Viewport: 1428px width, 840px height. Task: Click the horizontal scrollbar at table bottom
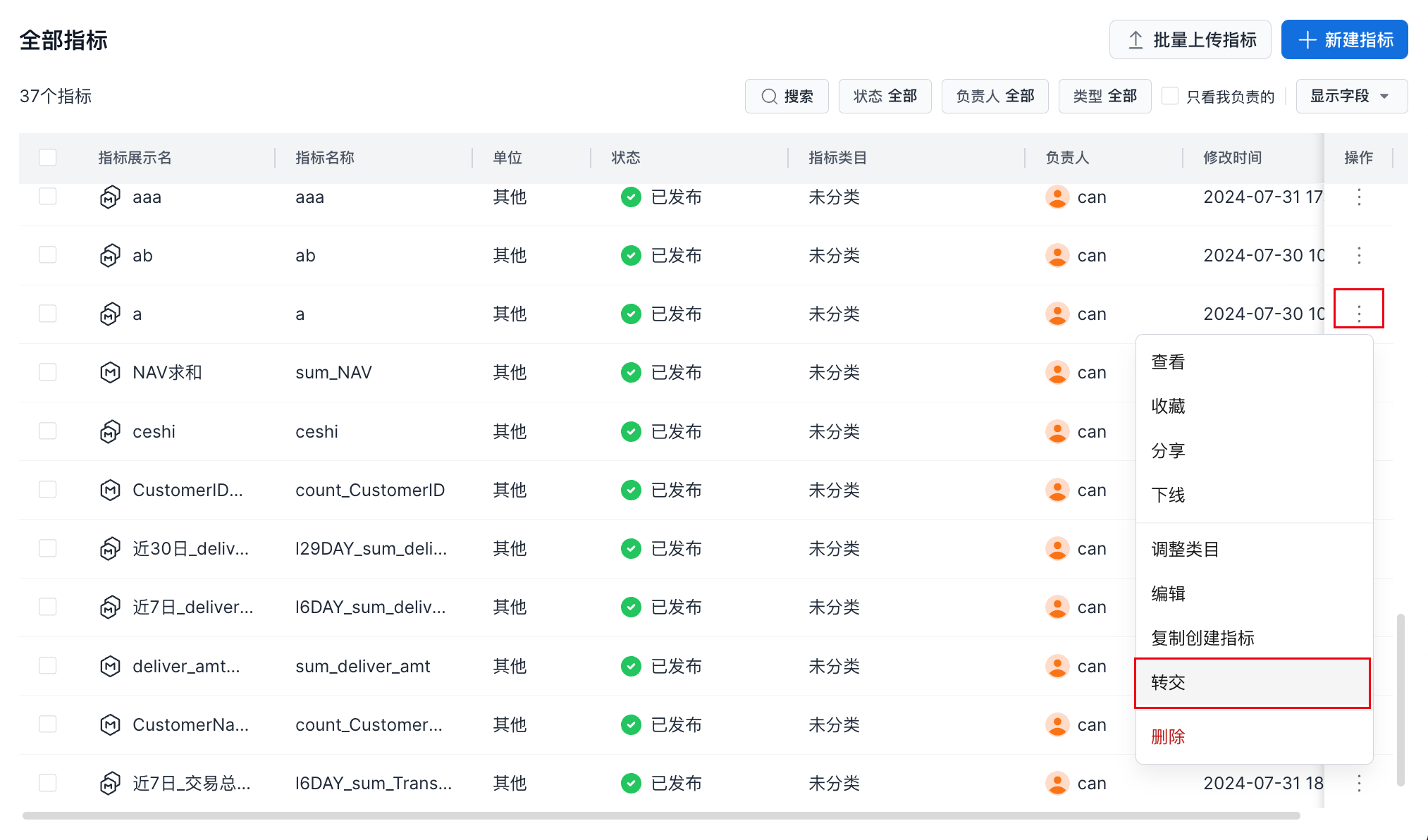pyautogui.click(x=660, y=815)
